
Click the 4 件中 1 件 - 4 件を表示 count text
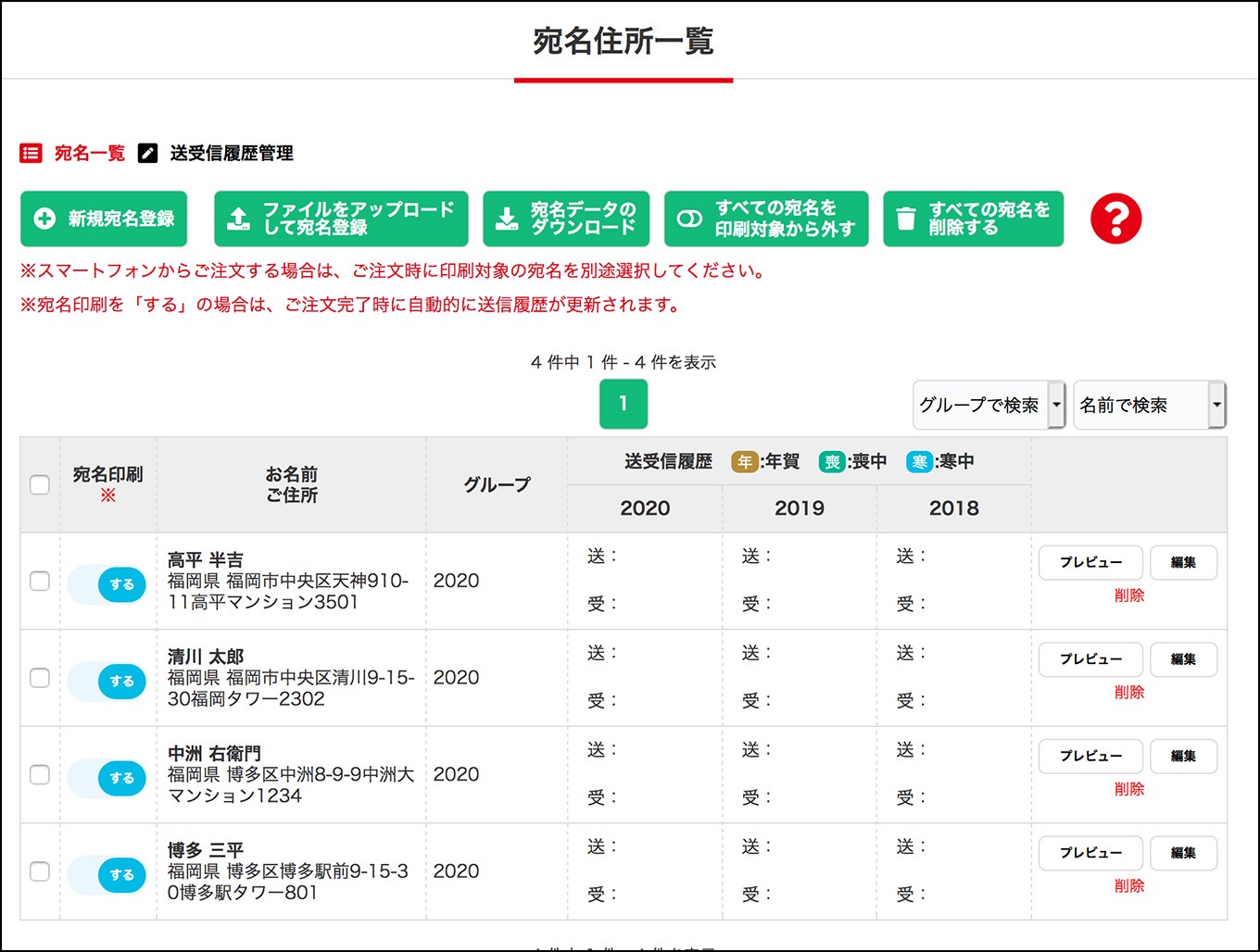tap(624, 362)
